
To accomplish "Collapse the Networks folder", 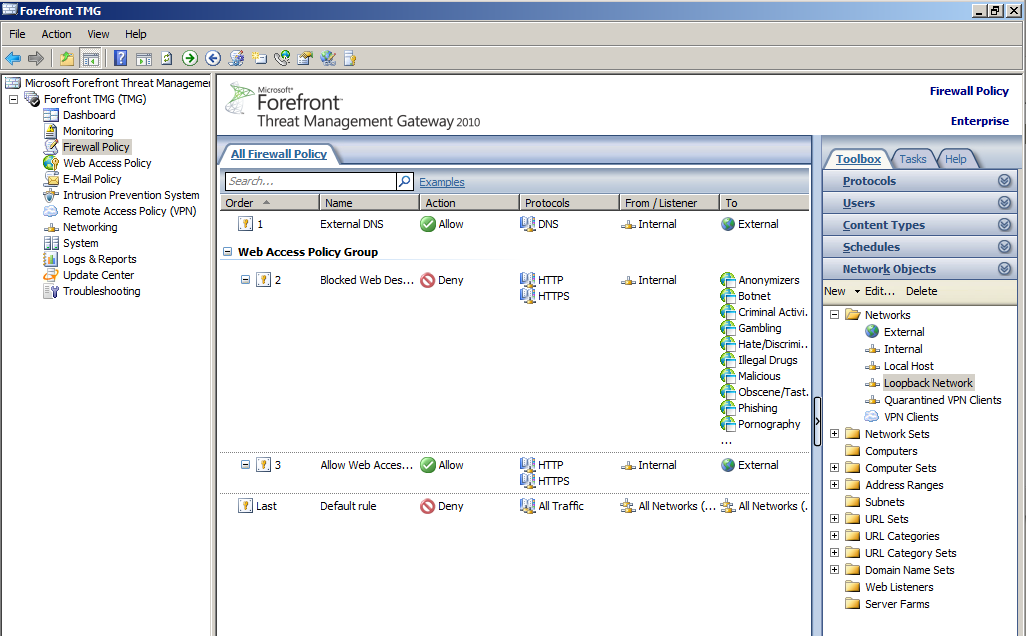I will tap(834, 315).
